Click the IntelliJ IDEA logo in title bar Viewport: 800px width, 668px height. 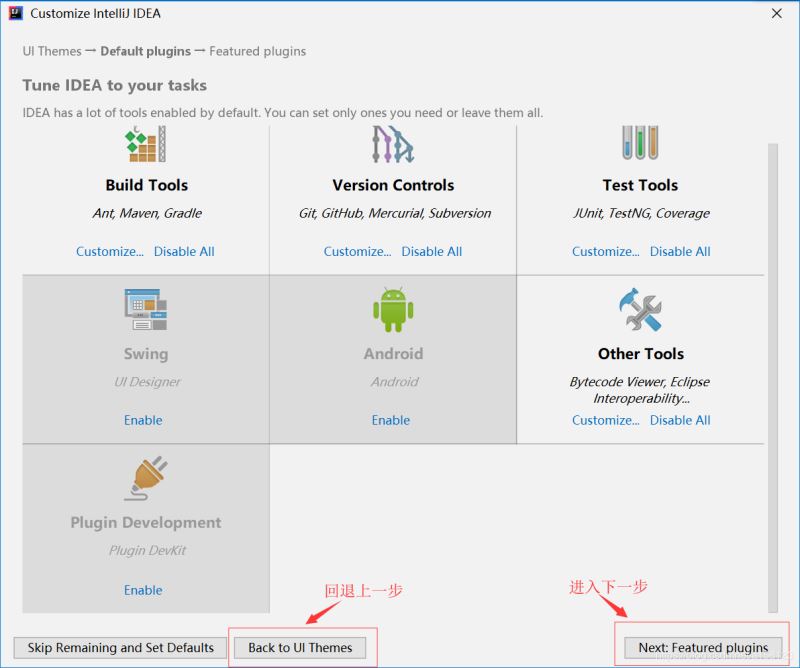pyautogui.click(x=14, y=14)
